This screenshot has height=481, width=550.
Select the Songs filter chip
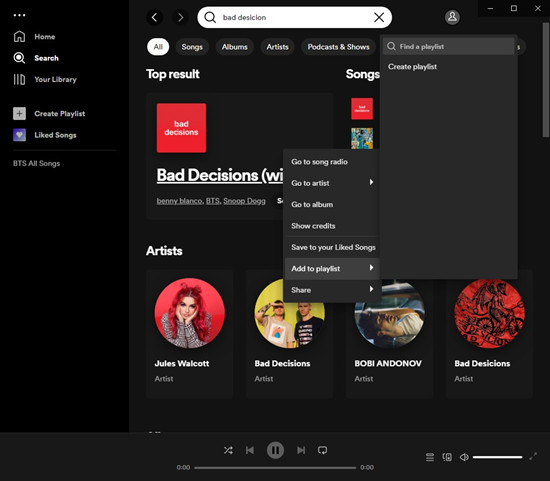click(192, 47)
